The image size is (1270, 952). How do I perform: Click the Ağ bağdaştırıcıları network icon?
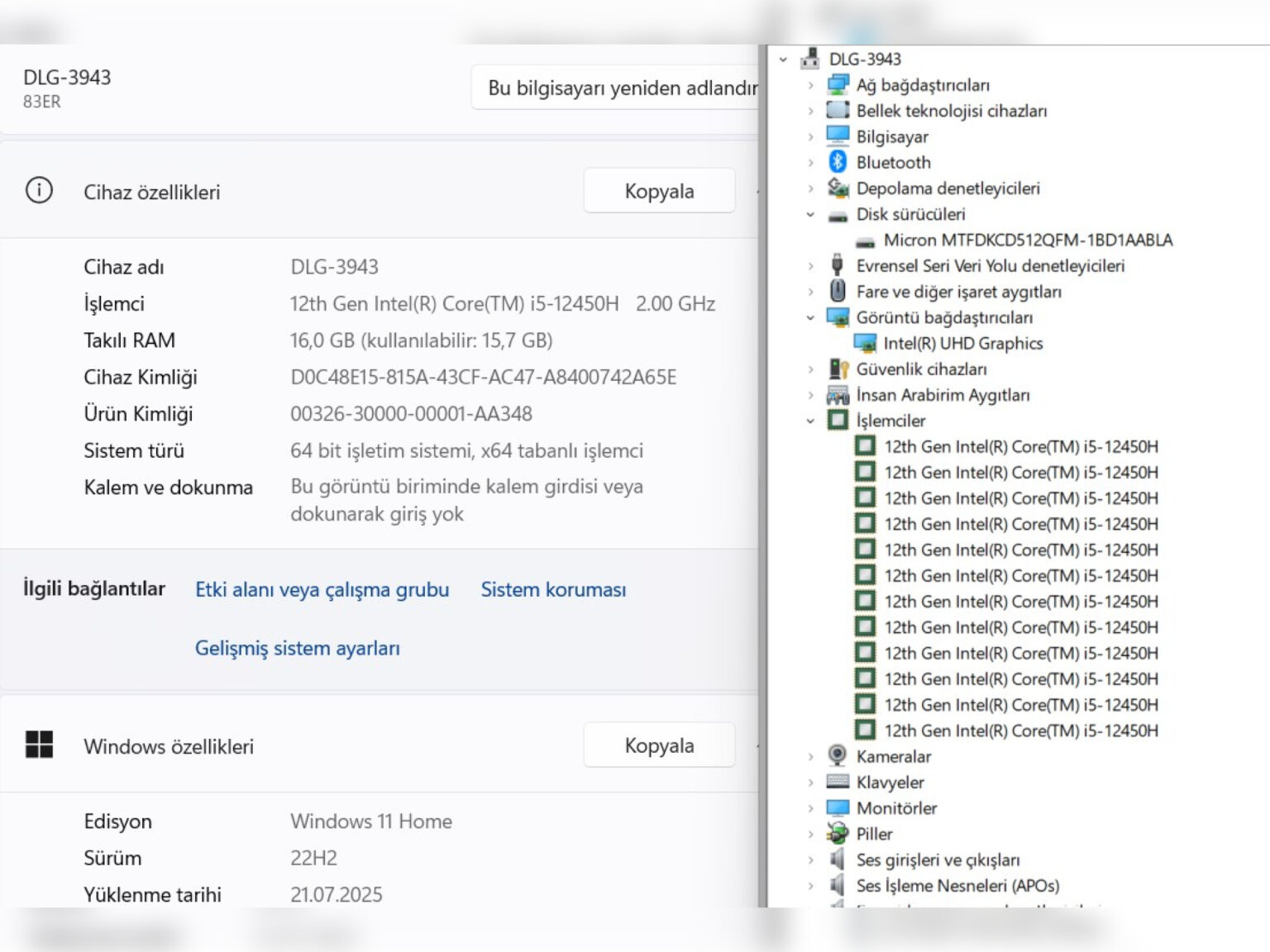click(x=838, y=85)
